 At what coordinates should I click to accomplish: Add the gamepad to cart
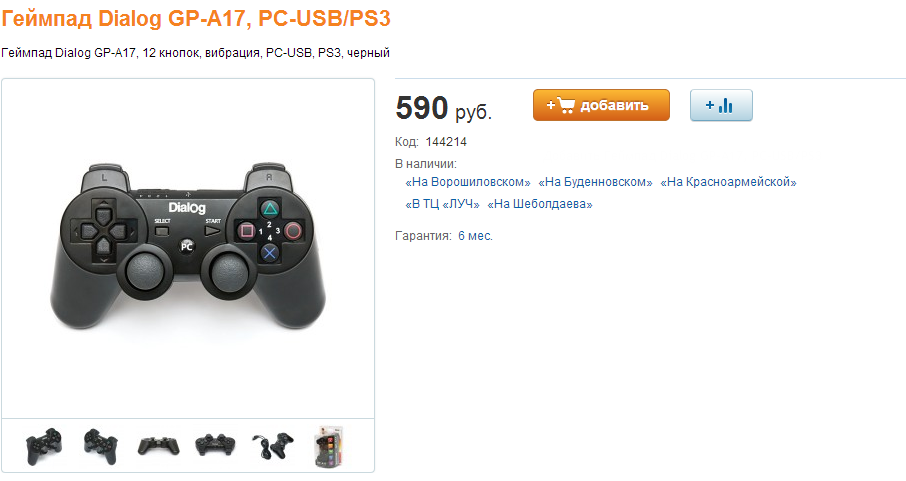point(601,105)
